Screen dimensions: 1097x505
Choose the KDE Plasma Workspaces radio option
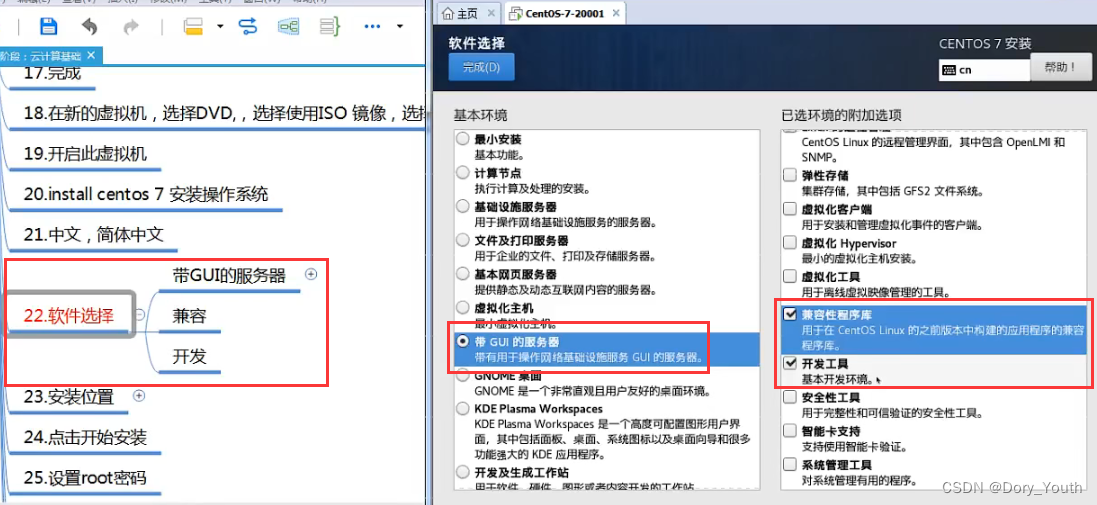coord(462,408)
